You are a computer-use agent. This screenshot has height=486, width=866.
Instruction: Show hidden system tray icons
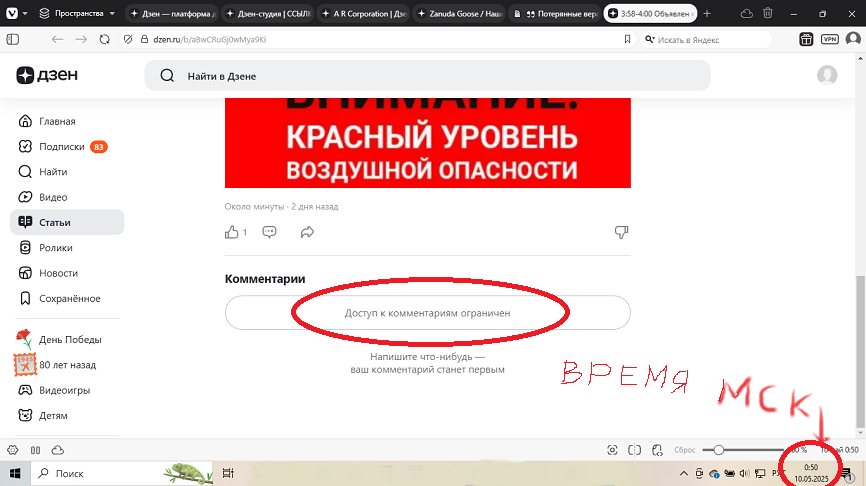pyautogui.click(x=684, y=473)
